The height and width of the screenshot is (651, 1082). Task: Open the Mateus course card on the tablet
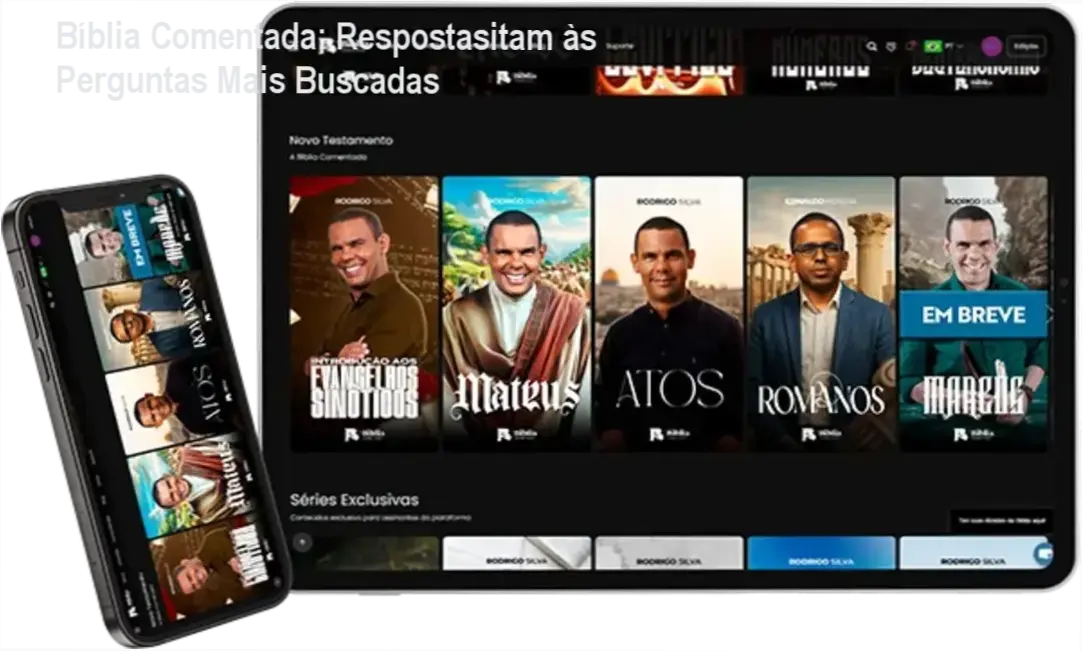[x=516, y=314]
